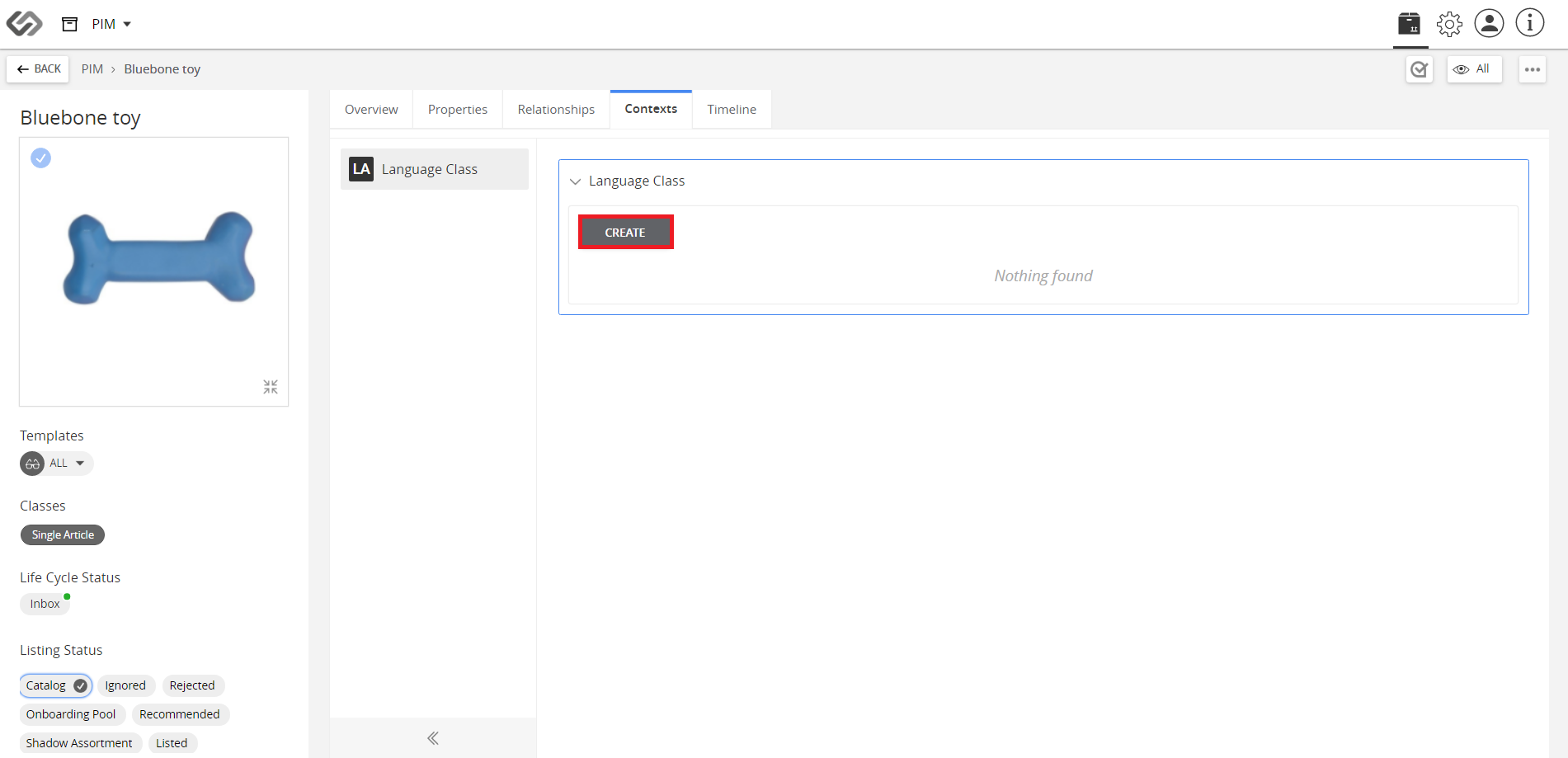
Task: Open the settings gear icon
Action: [x=1449, y=24]
